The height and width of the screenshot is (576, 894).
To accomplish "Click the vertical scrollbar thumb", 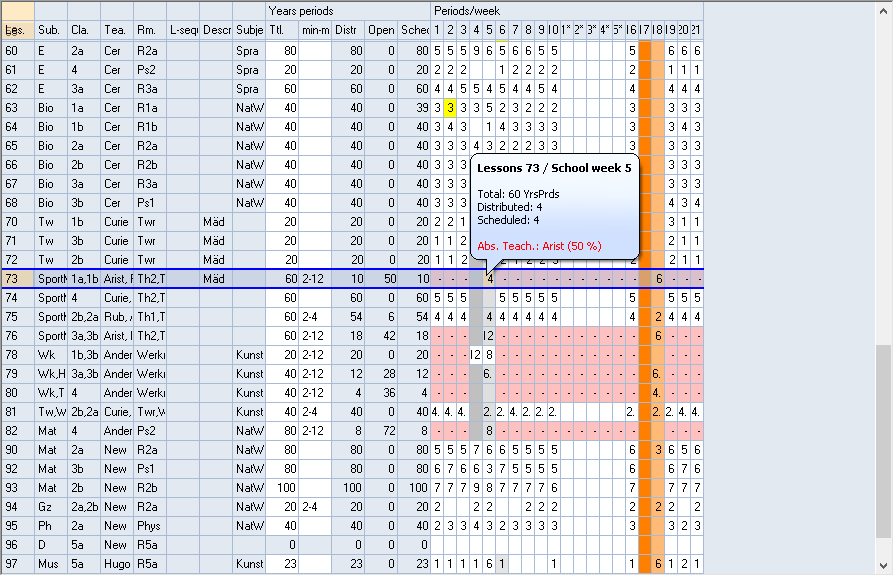I will pos(883,442).
